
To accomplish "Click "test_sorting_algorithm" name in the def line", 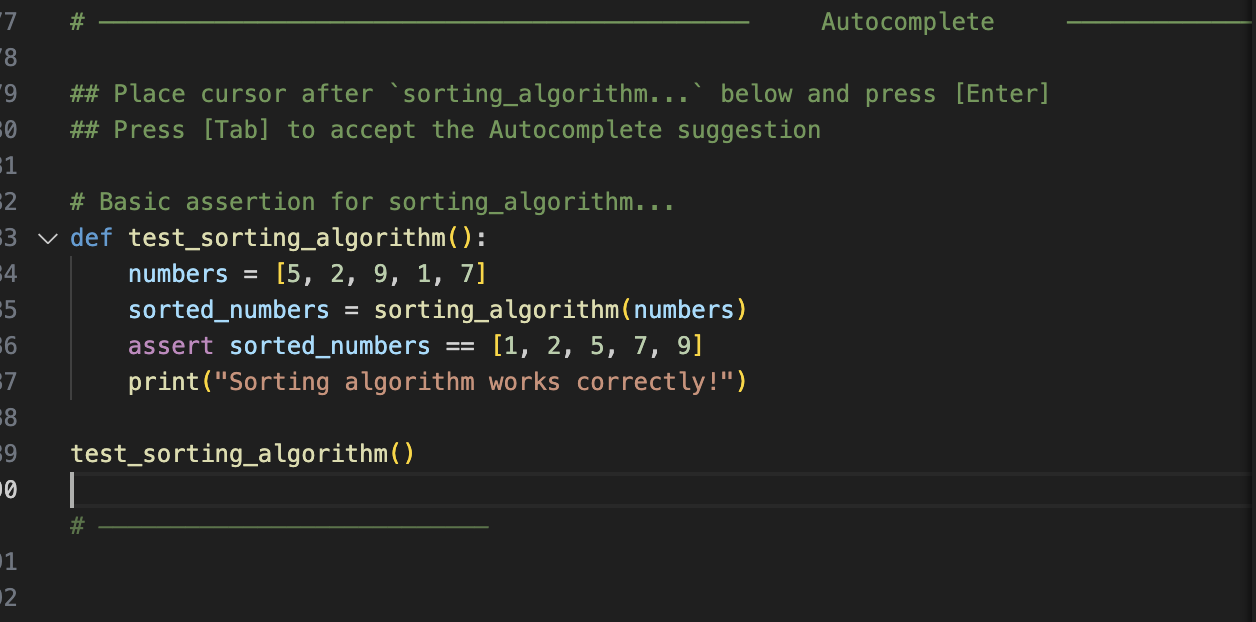I will (x=286, y=238).
